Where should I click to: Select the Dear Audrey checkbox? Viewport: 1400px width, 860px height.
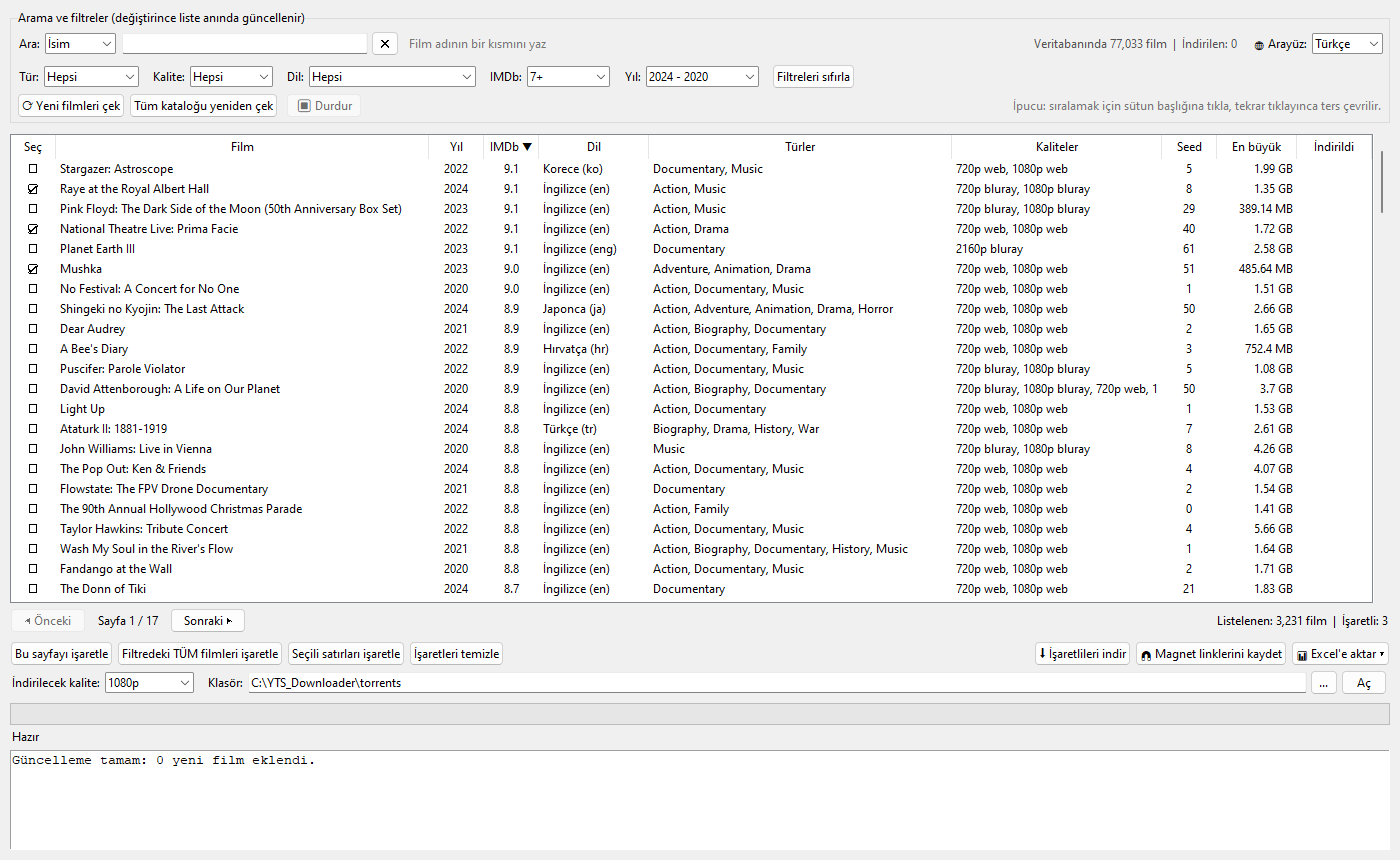[33, 329]
